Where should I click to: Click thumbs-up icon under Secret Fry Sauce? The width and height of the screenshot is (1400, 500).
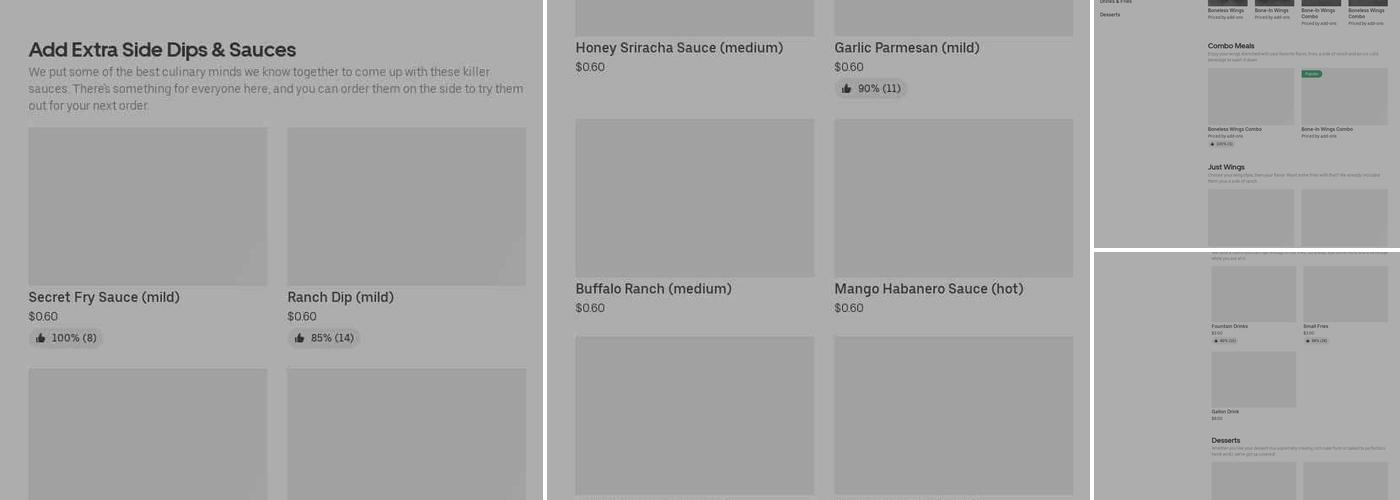41,338
